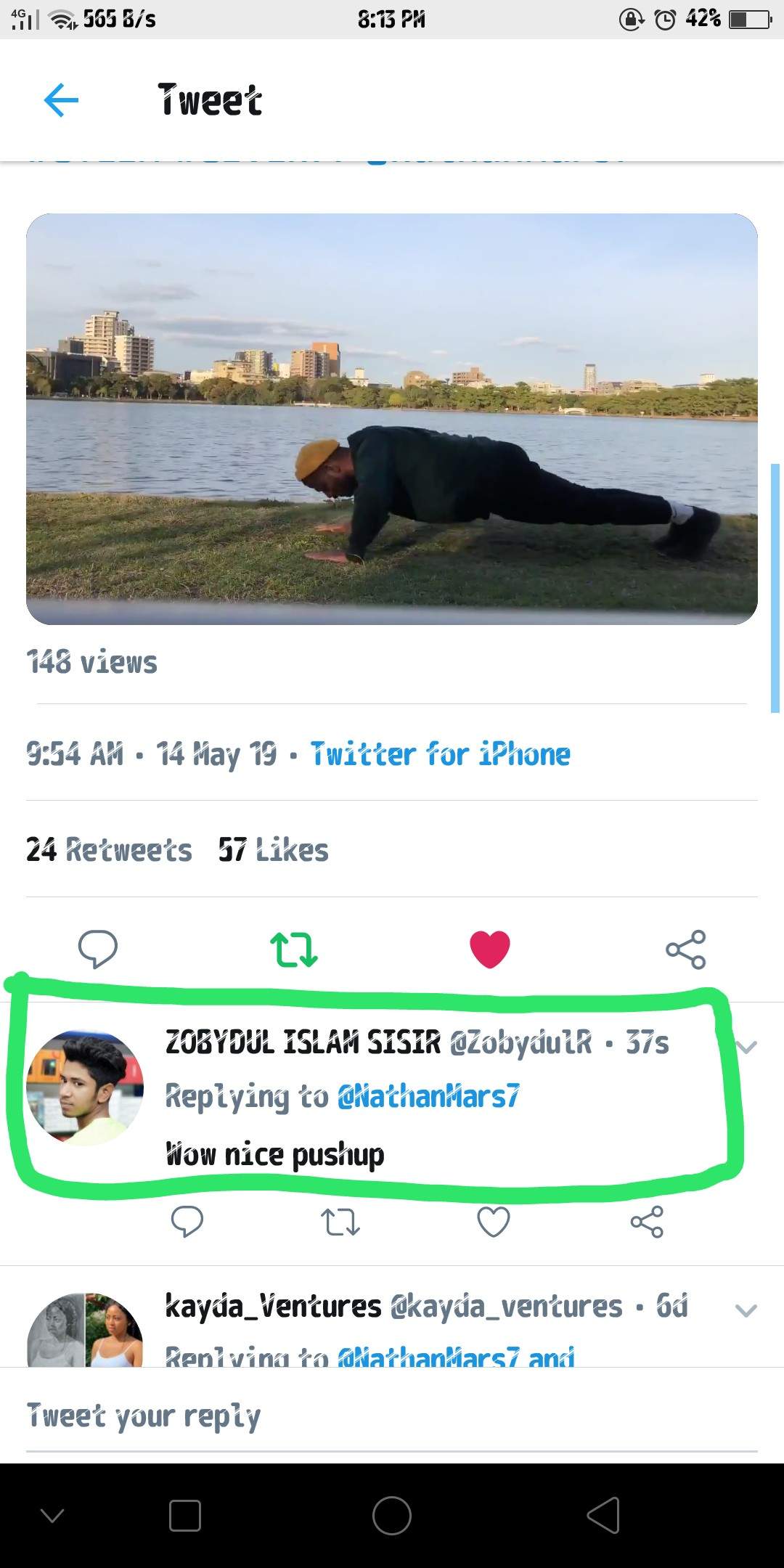Unlike the main tweet via red heart
The width and height of the screenshot is (784, 1568).
[490, 949]
